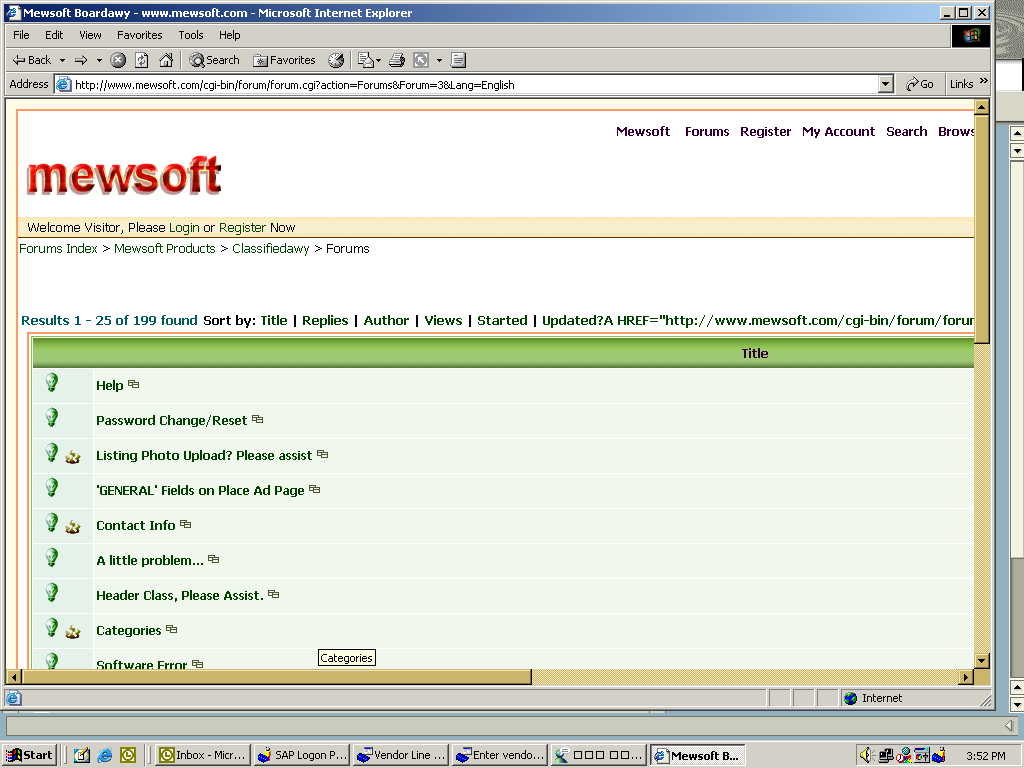The width and height of the screenshot is (1024, 768).
Task: Open My Account in top navigation
Action: (x=839, y=131)
